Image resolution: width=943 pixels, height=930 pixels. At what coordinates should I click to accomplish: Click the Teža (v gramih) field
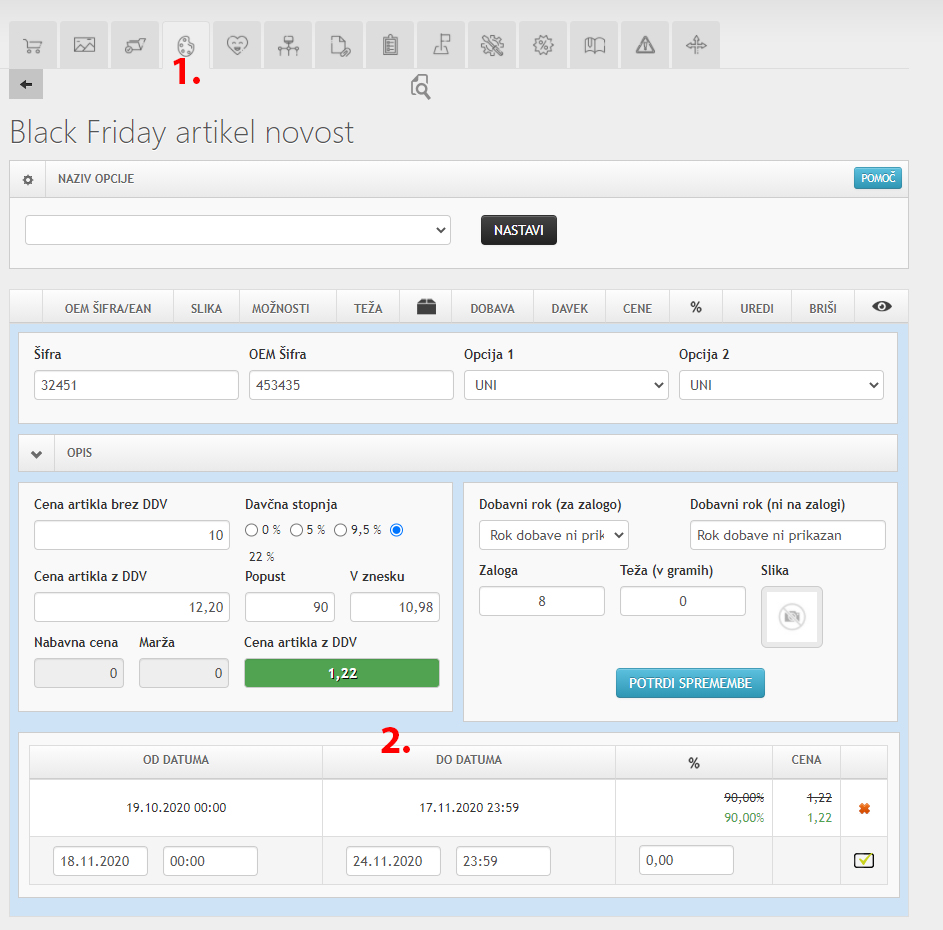[683, 601]
